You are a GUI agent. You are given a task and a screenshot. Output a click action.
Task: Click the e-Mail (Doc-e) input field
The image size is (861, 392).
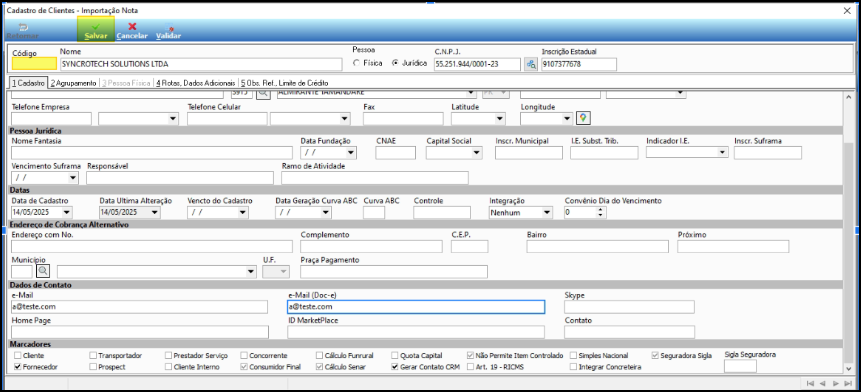(416, 307)
